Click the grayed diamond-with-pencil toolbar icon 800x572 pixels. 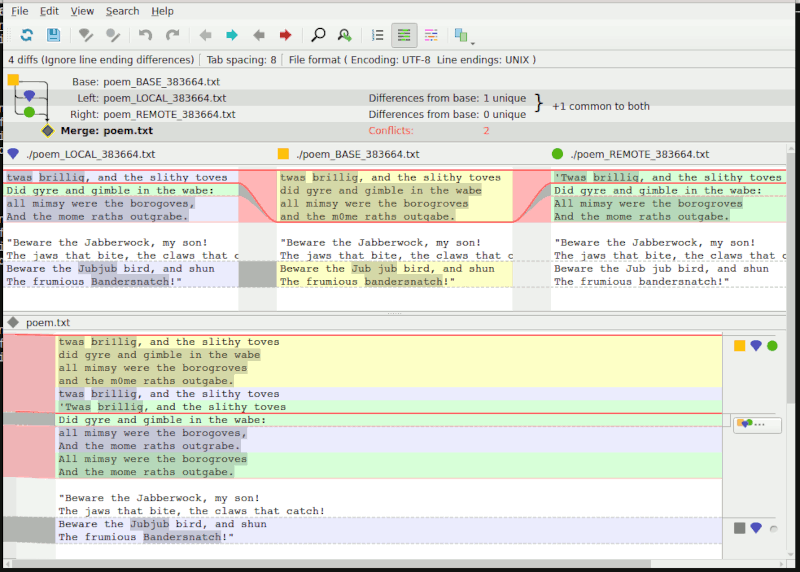coord(86,35)
